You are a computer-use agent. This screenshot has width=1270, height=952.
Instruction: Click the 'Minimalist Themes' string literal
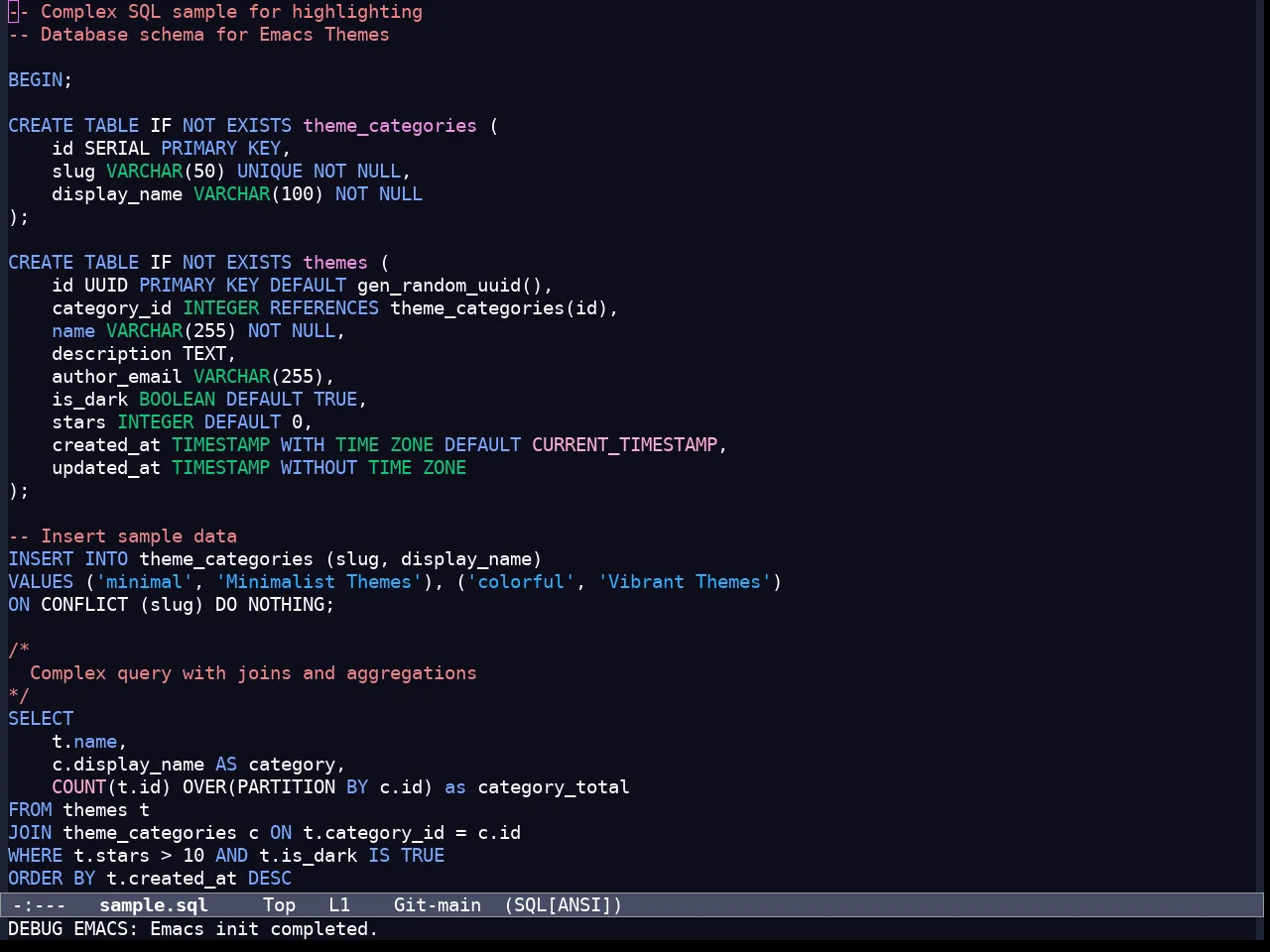click(x=318, y=582)
